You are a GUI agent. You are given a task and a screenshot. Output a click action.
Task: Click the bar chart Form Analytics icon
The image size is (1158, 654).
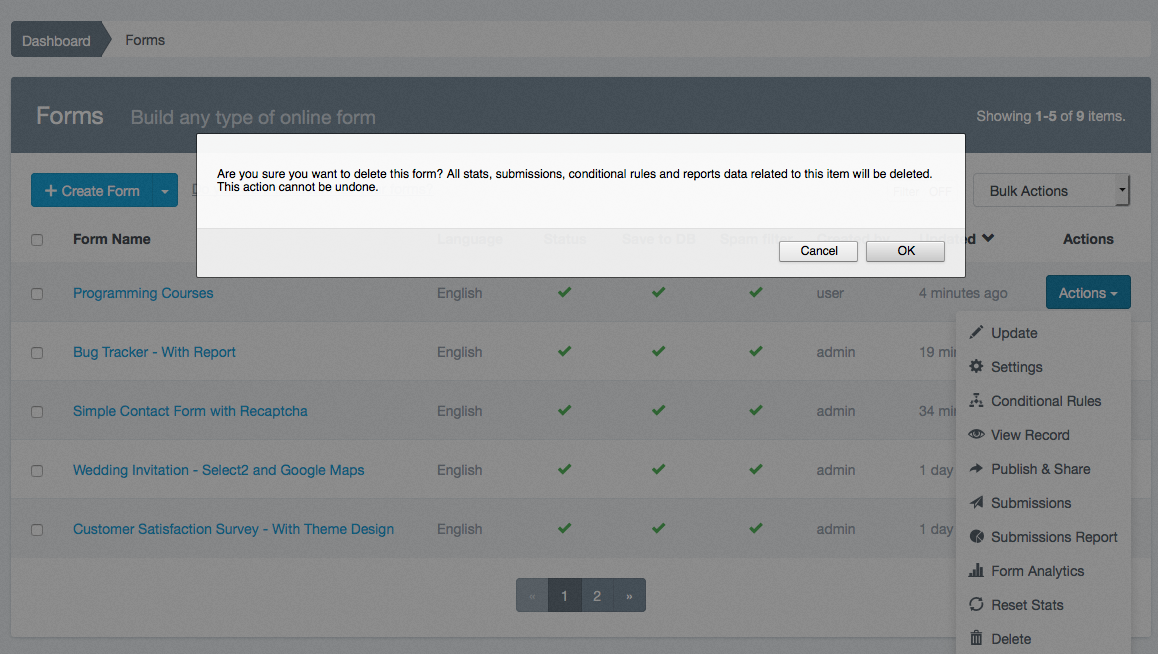coord(976,571)
